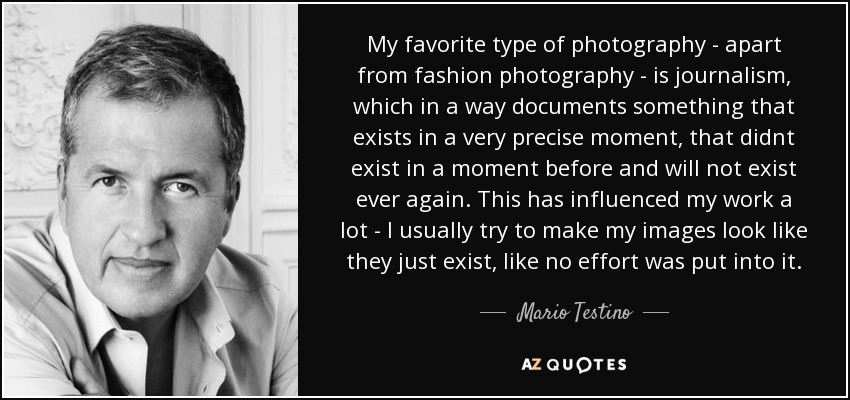Click the line "which in a way documents something that"
Screen dimensions: 850x400
[x=574, y=107]
